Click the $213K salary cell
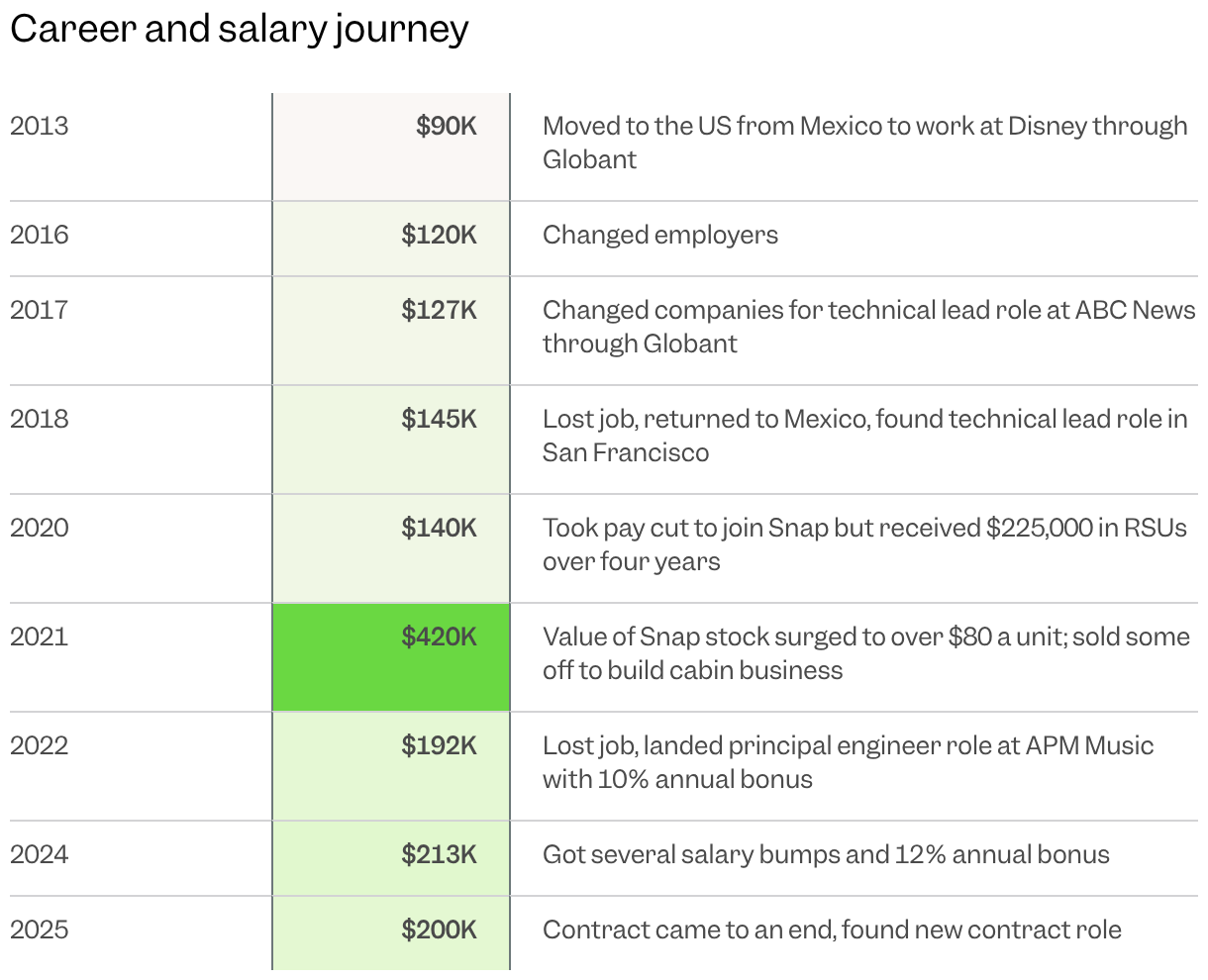This screenshot has height=980, width=1208. point(391,859)
